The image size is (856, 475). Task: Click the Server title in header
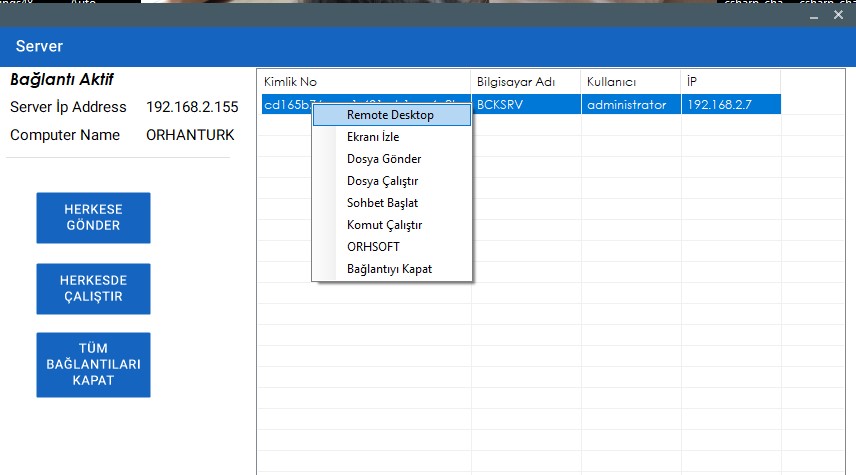[x=39, y=46]
